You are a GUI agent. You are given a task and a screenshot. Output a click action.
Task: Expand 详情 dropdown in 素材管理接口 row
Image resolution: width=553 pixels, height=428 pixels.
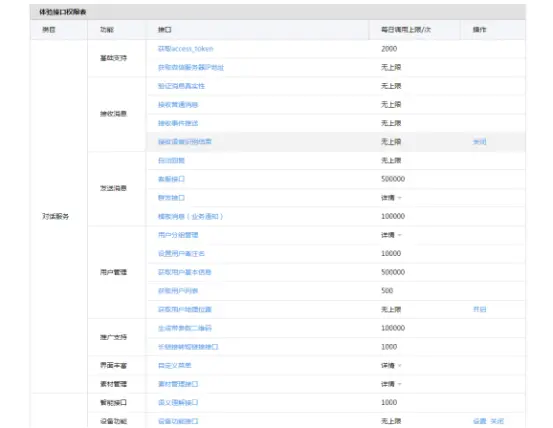tap(391, 384)
